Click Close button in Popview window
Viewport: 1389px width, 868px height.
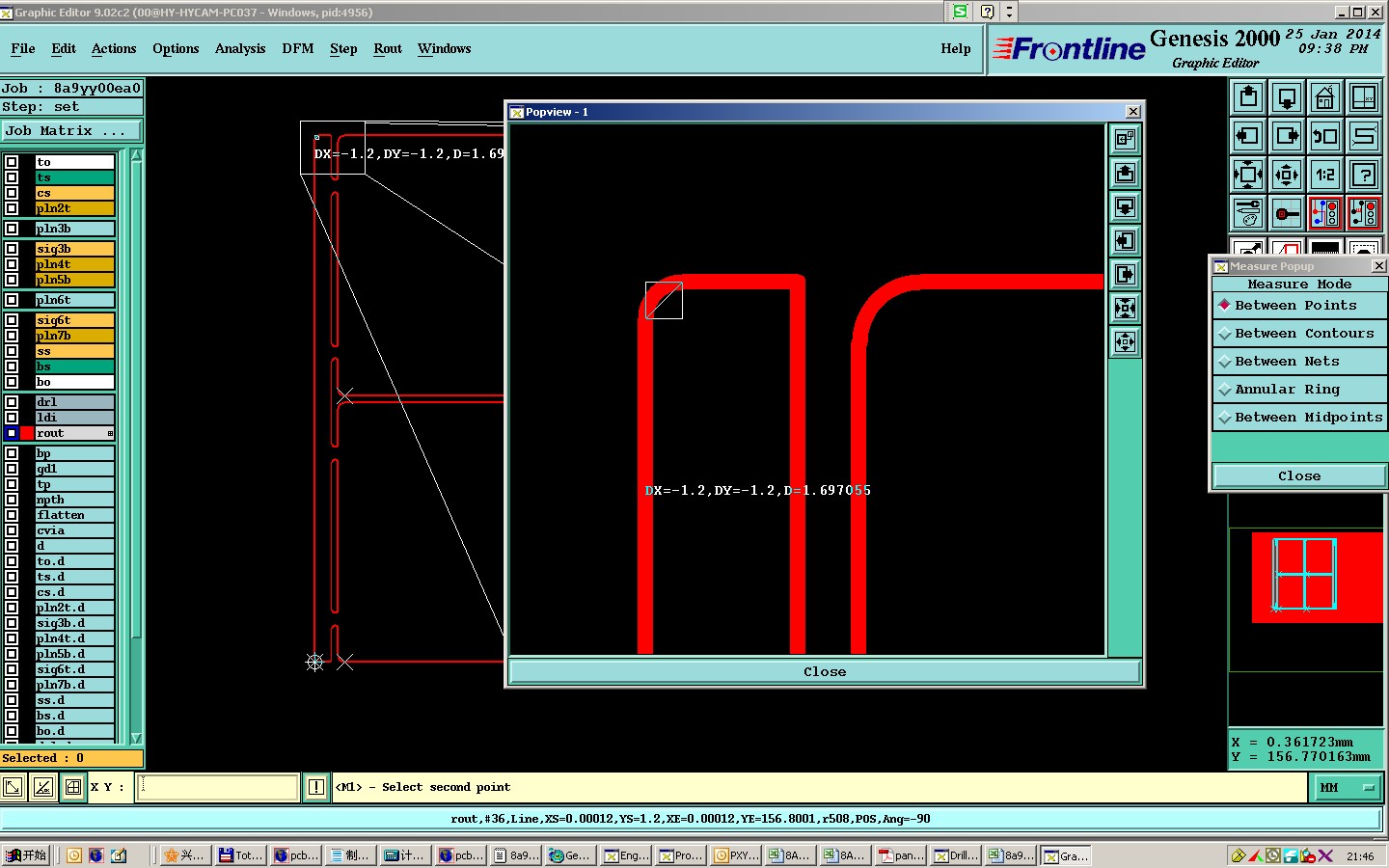(825, 672)
